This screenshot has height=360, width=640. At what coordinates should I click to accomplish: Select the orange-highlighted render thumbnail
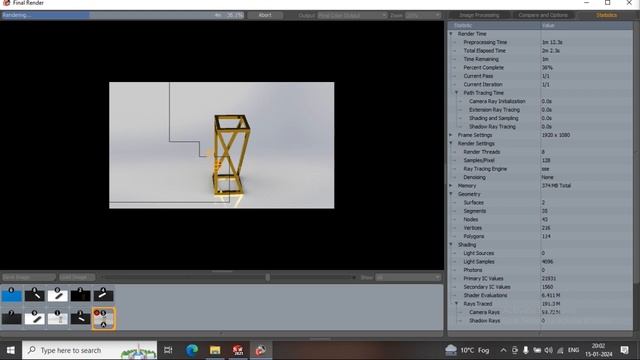coord(103,318)
